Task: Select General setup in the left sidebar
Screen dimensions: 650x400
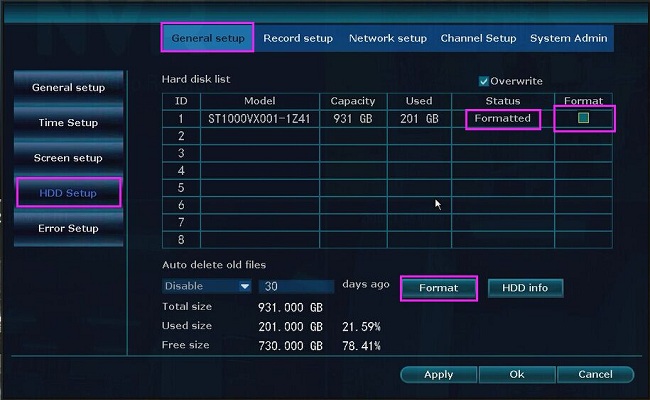Action: (68, 87)
